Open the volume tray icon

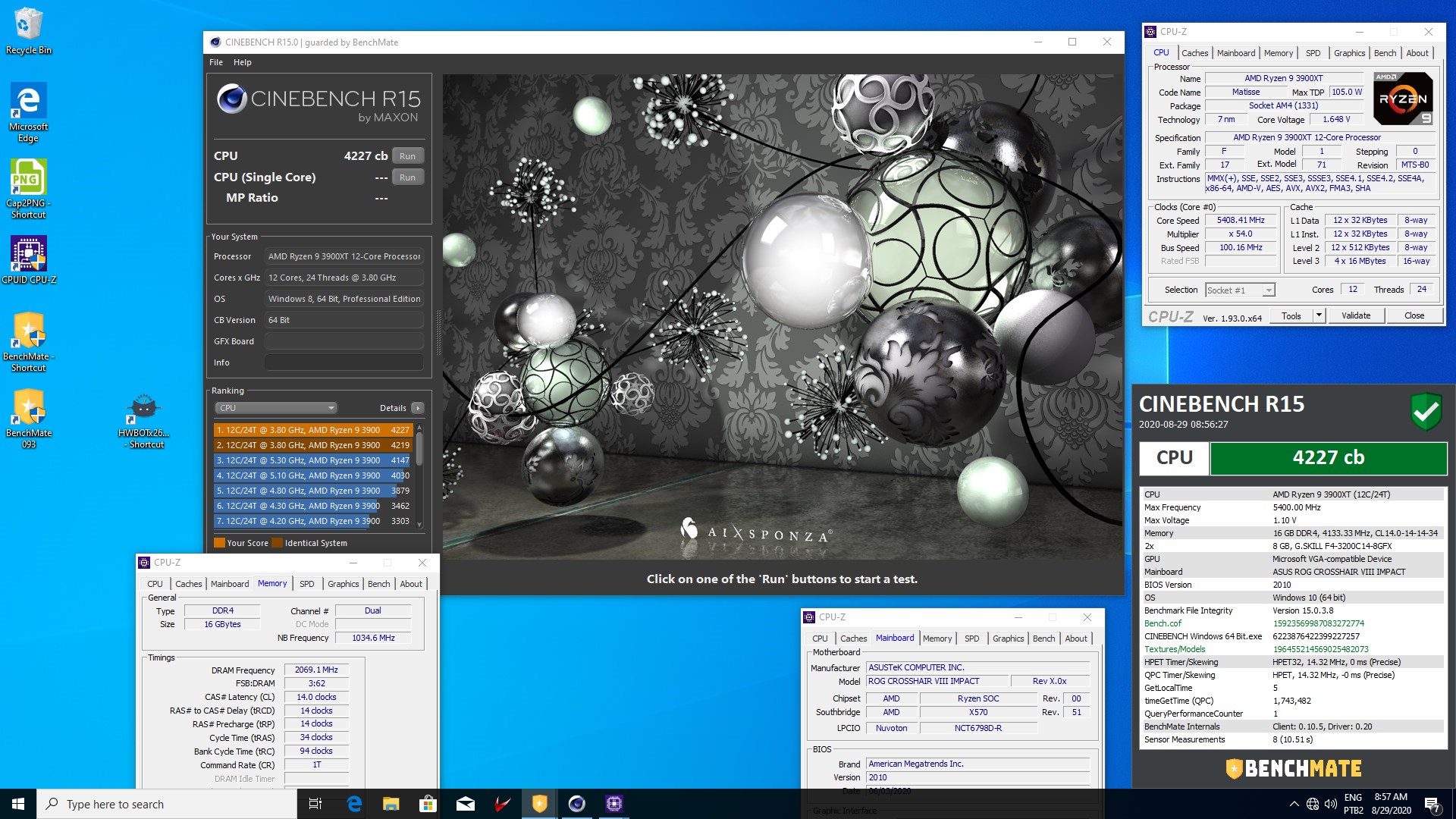[x=1331, y=804]
